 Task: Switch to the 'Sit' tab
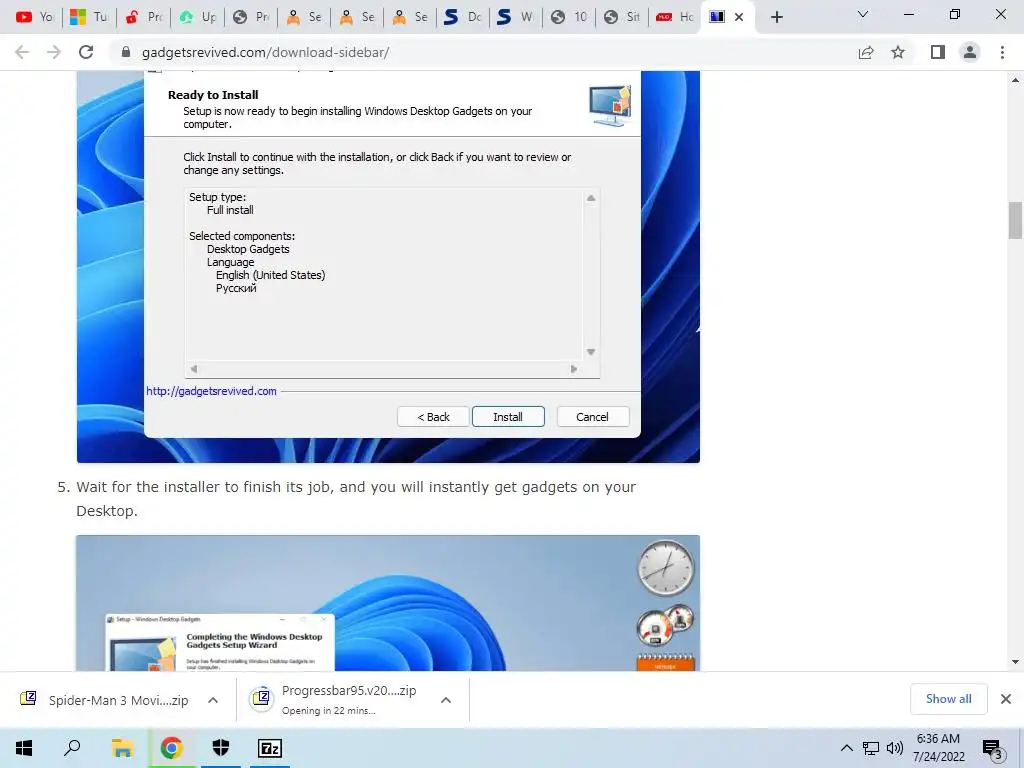622,17
